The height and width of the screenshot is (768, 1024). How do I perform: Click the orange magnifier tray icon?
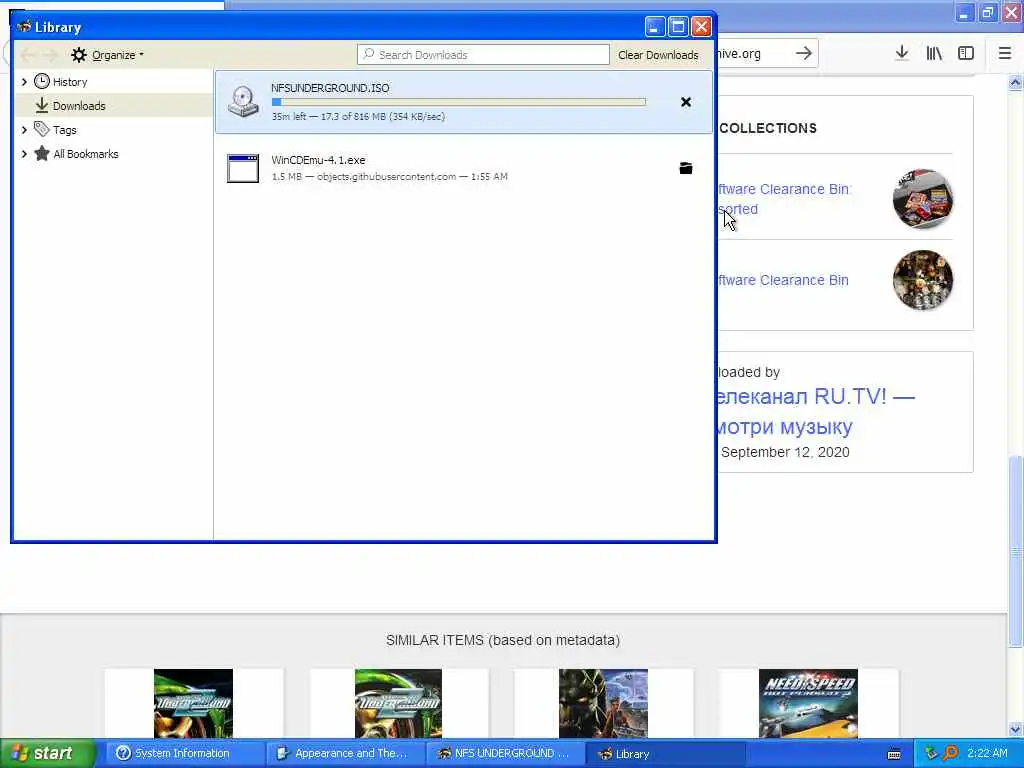[x=951, y=754]
